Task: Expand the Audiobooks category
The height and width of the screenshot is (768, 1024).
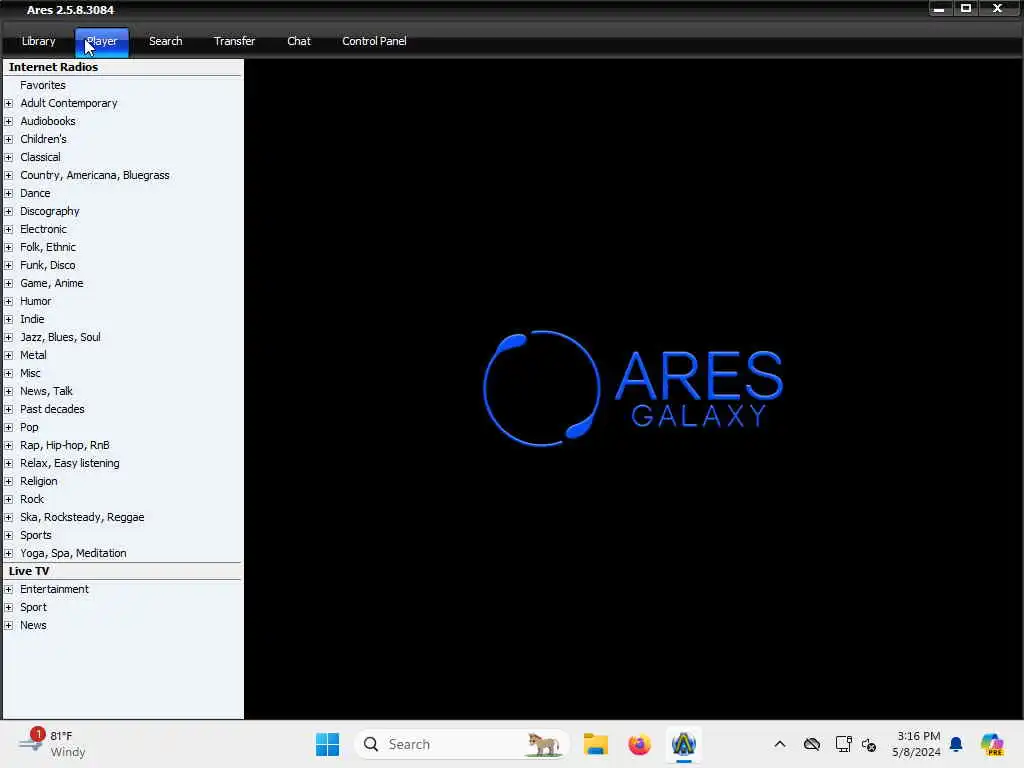Action: click(8, 121)
